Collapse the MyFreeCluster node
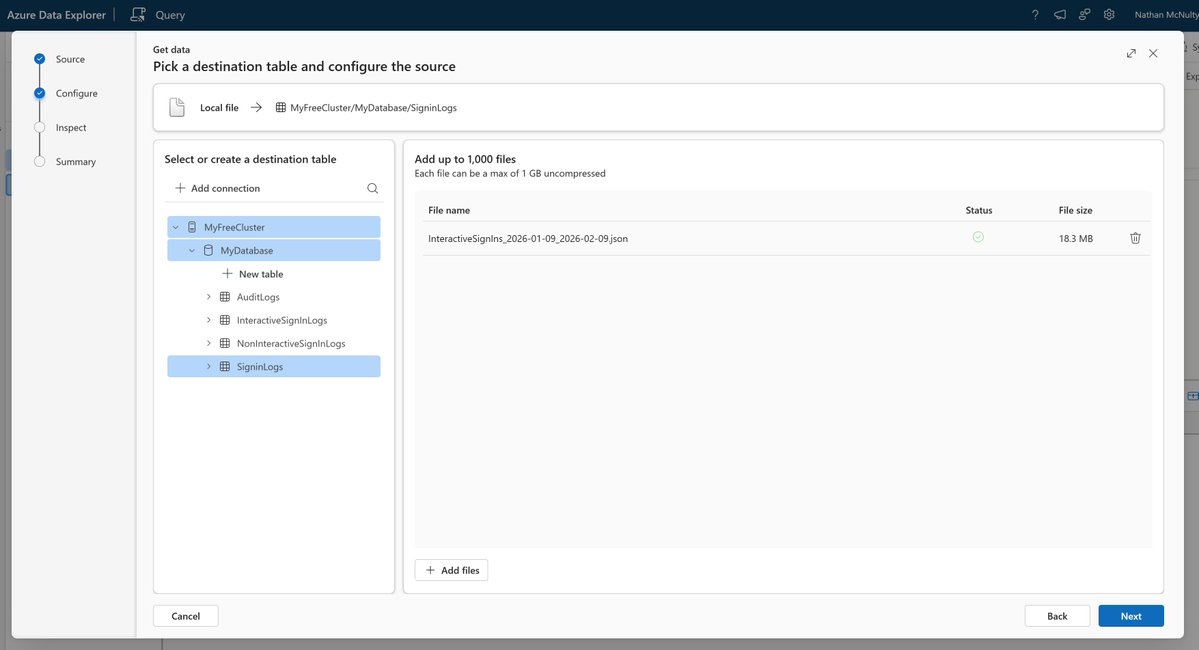 [x=175, y=227]
